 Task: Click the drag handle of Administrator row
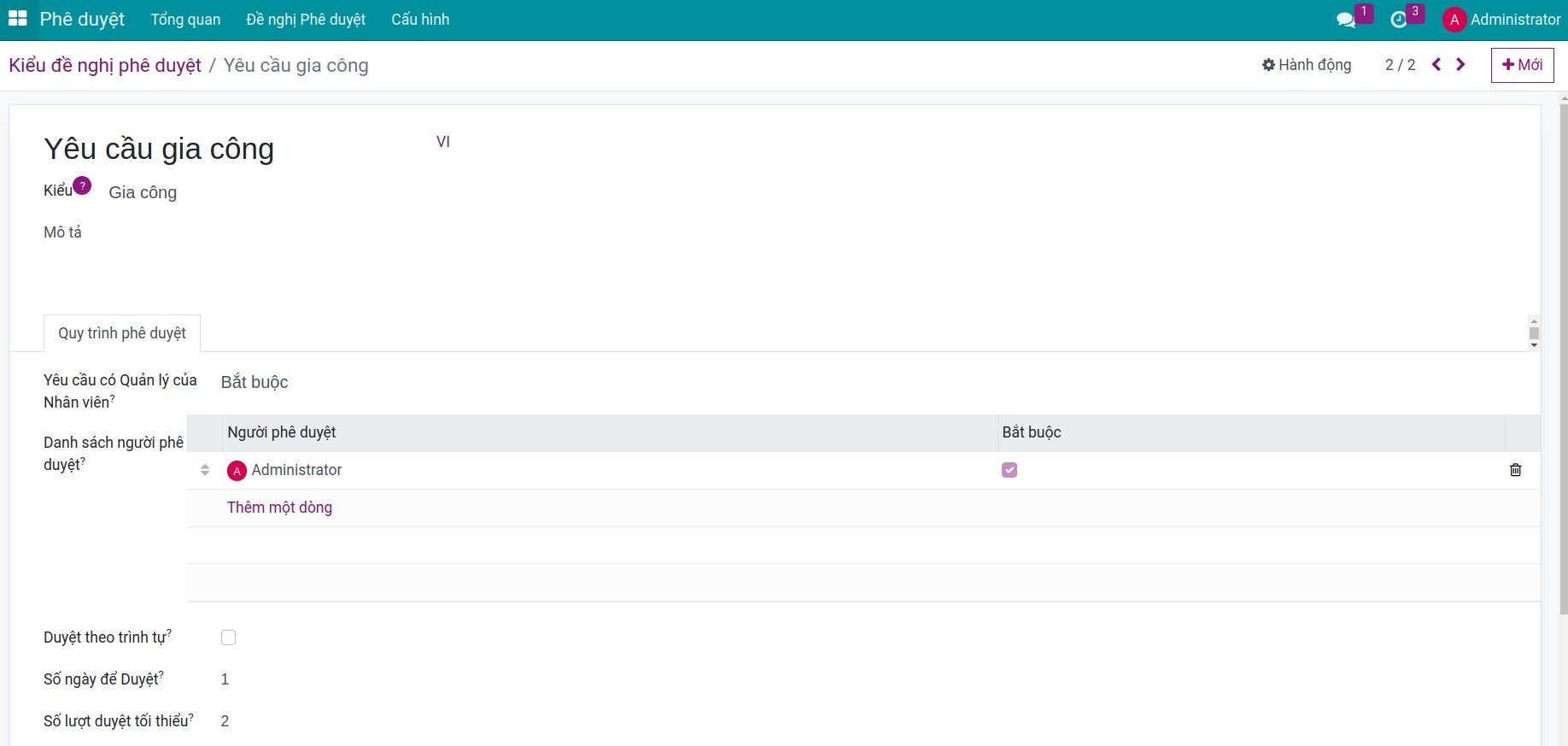pos(205,470)
